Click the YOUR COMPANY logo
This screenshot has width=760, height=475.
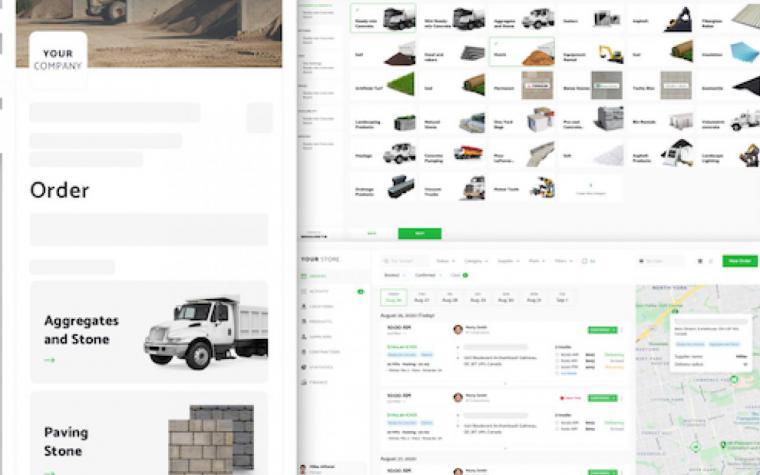pos(58,60)
